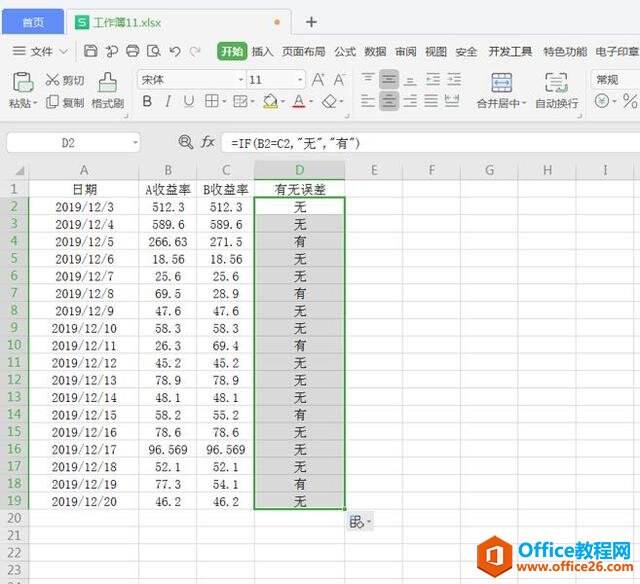Toggle vertical middle alignment

click(389, 79)
